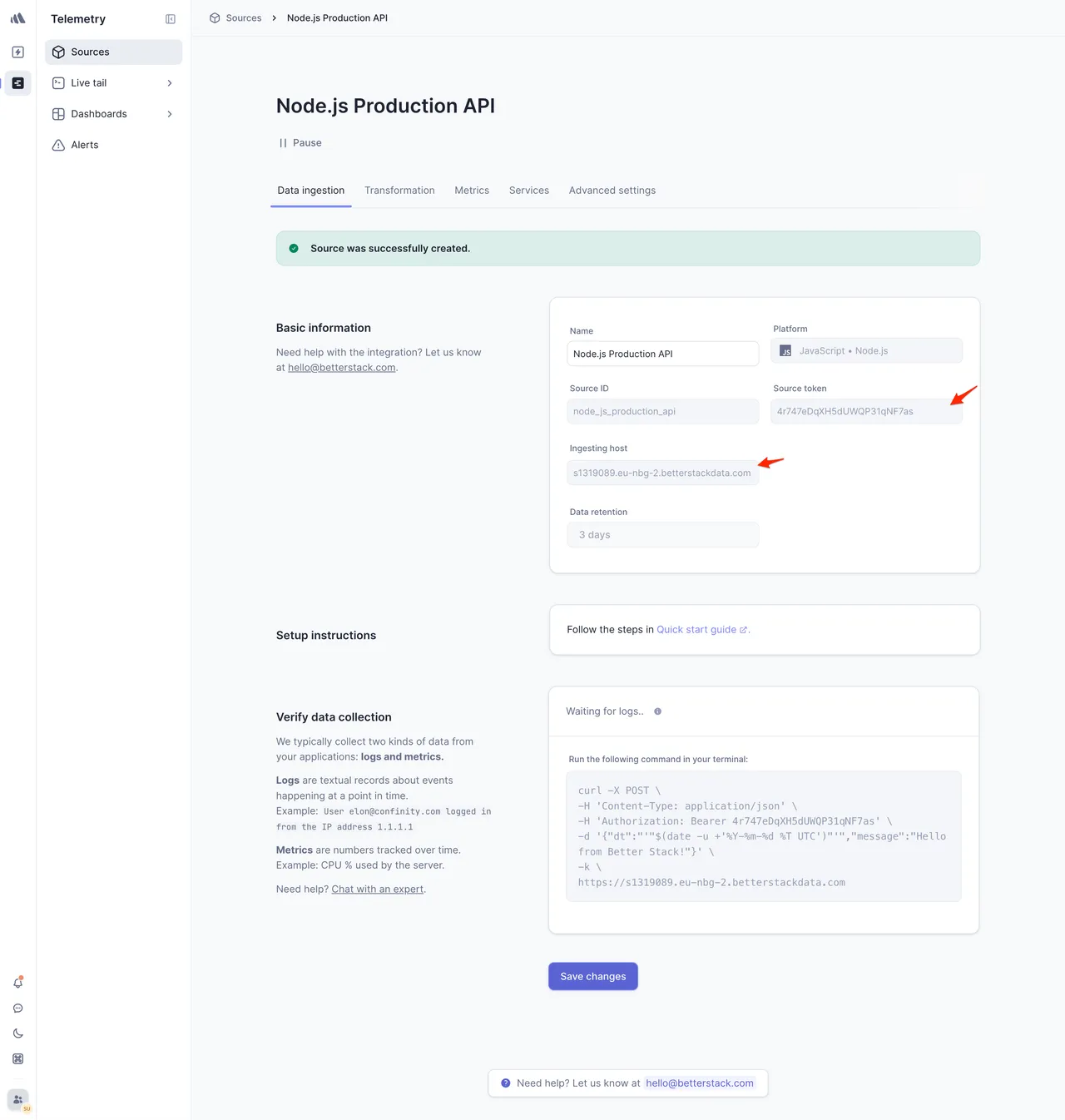
Task: Expand the Dashboards submenu chevron
Action: (170, 114)
